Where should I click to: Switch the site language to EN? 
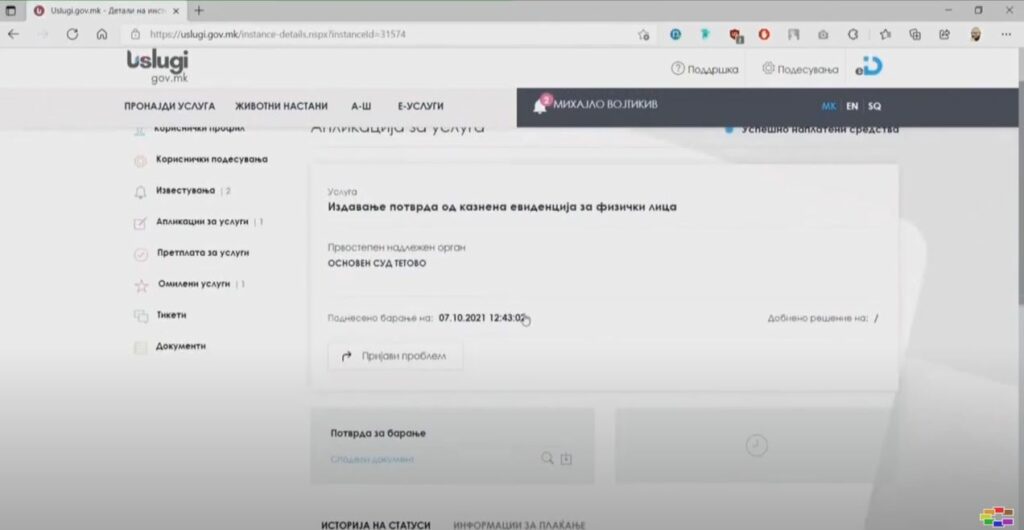(x=852, y=106)
